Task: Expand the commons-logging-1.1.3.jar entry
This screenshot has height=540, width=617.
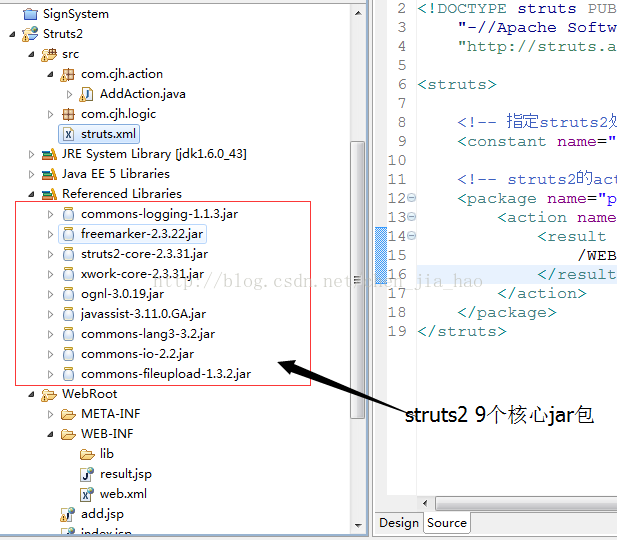Action: (50, 215)
